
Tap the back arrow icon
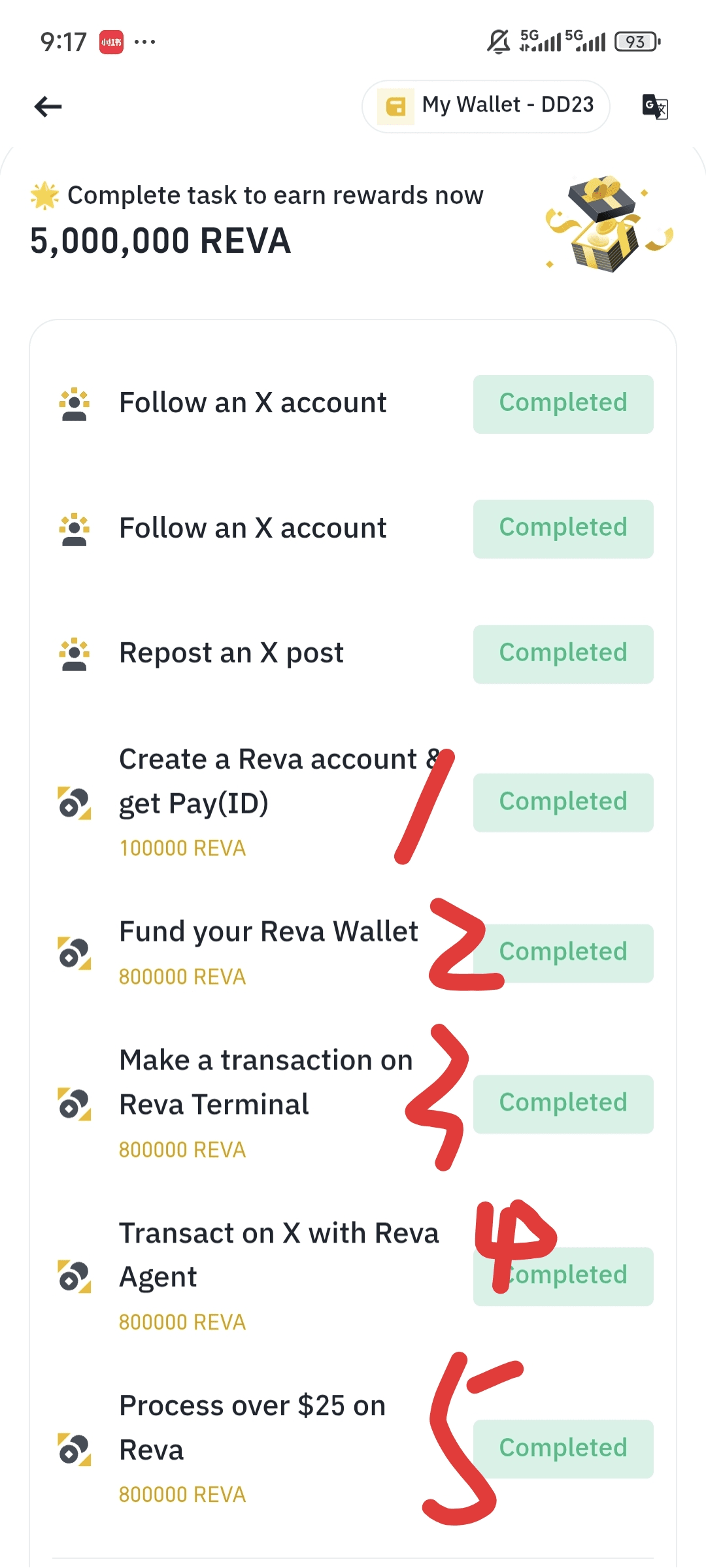pyautogui.click(x=48, y=106)
